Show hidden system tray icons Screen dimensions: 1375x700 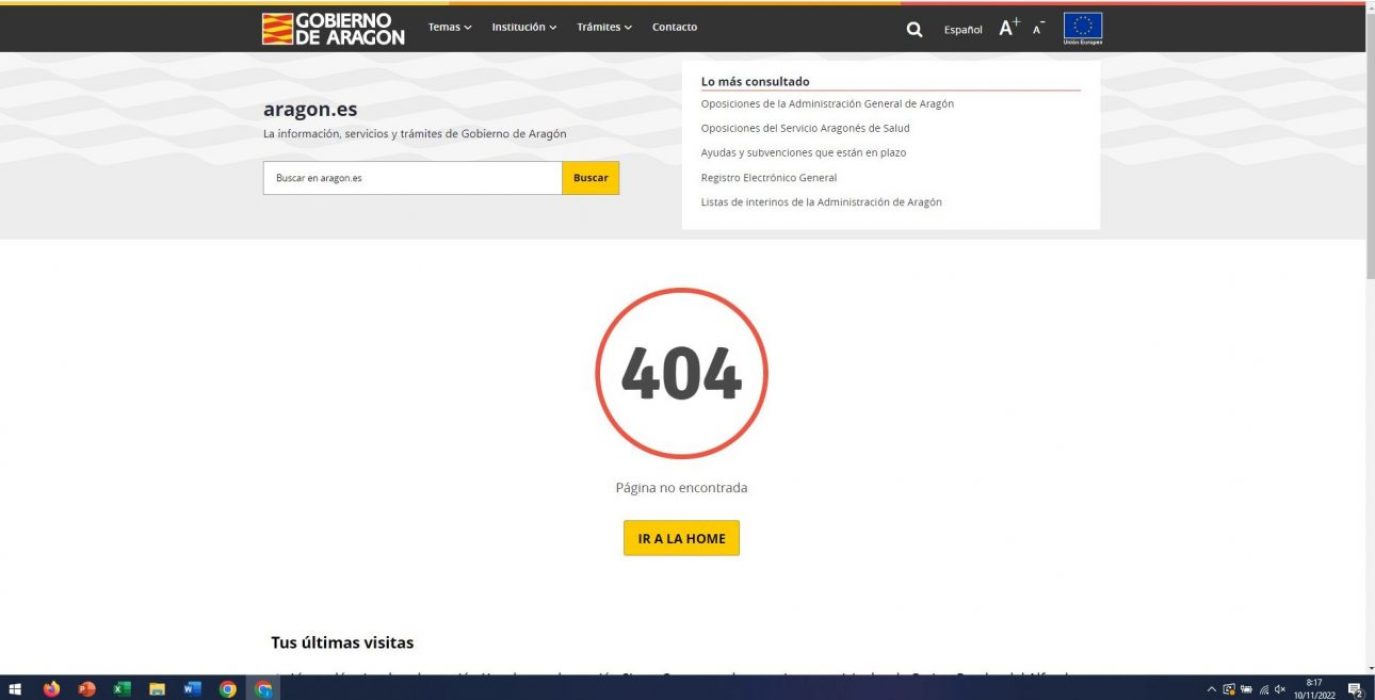(x=1212, y=689)
